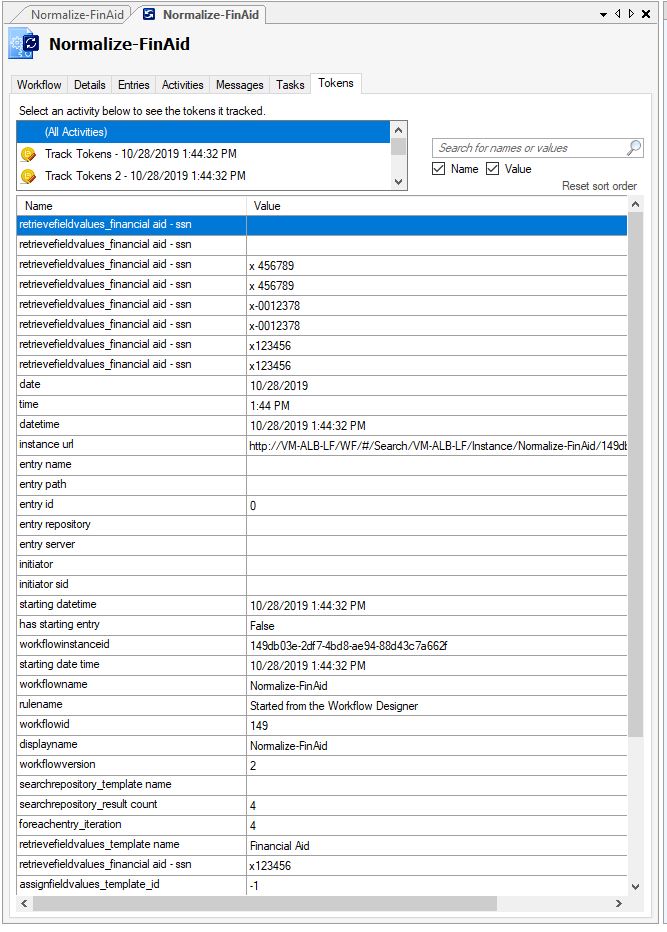Toggle the Value search checkbox
Viewport: 667px width, 932px height.
tap(493, 169)
